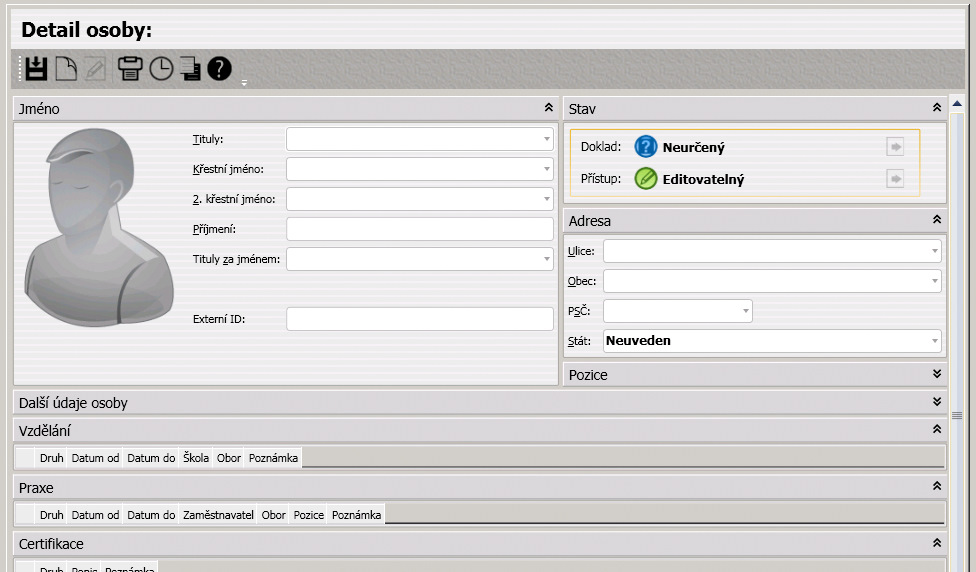Open the Tituly dropdown
The image size is (976, 572).
pyautogui.click(x=546, y=139)
